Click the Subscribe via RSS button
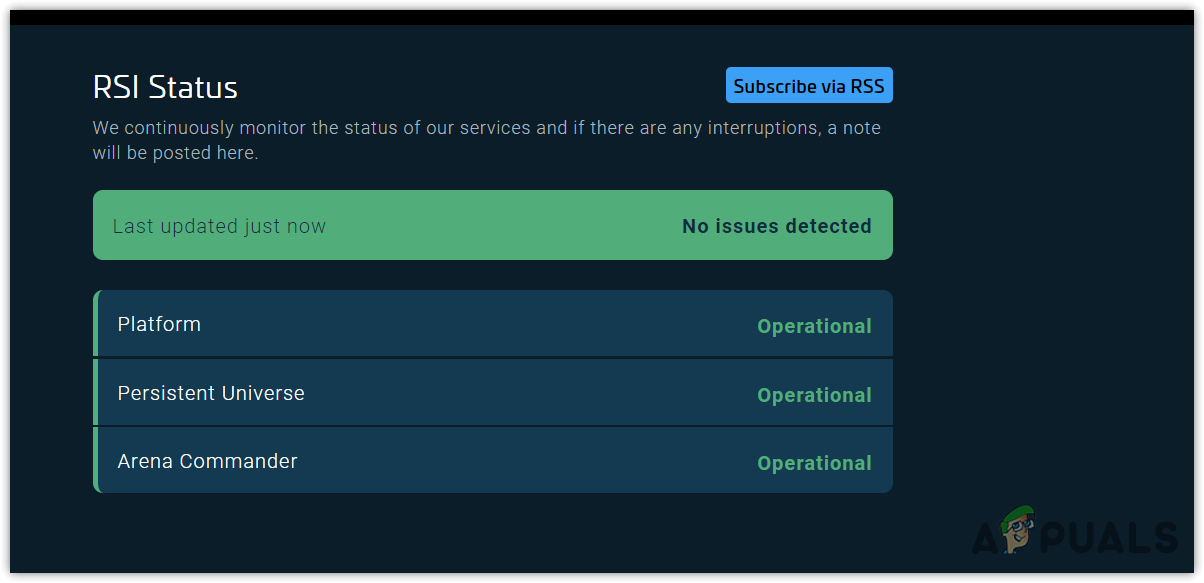This screenshot has width=1204, height=583. pyautogui.click(x=808, y=86)
